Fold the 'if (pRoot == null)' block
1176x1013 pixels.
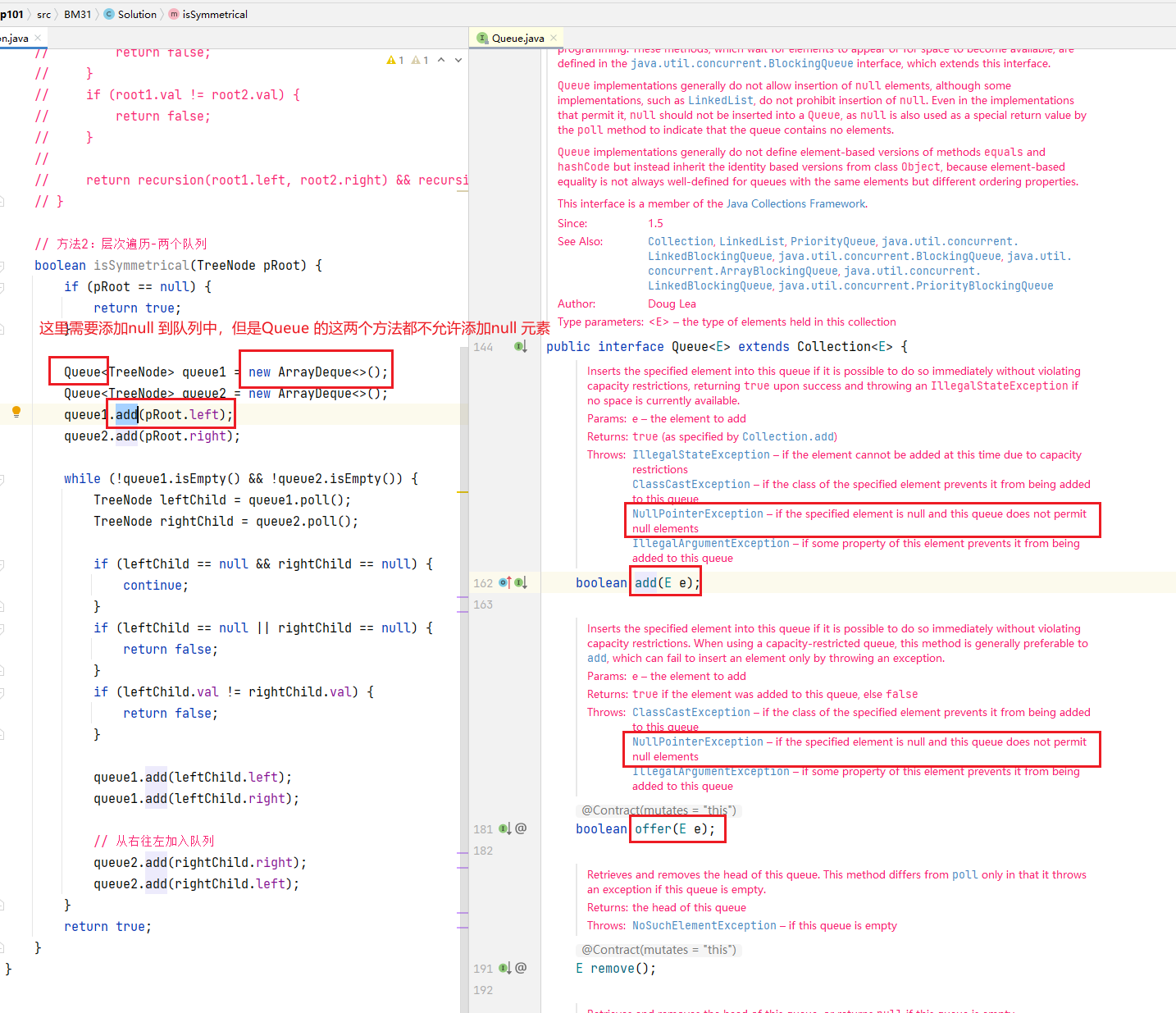pyautogui.click(x=2, y=287)
